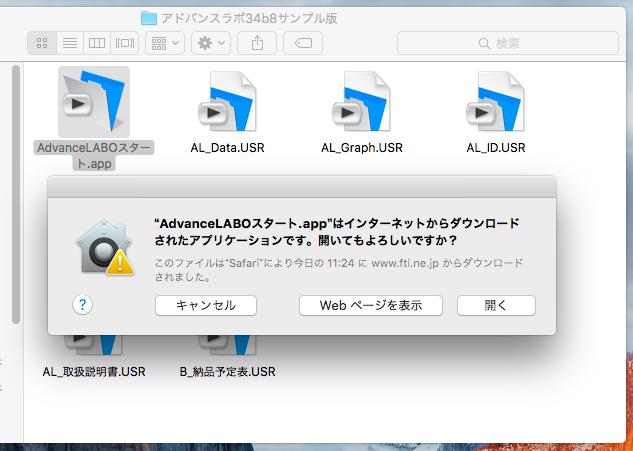Image resolution: width=633 pixels, height=451 pixels.
Task: Select the AL_ID.USR file icon
Action: point(496,101)
